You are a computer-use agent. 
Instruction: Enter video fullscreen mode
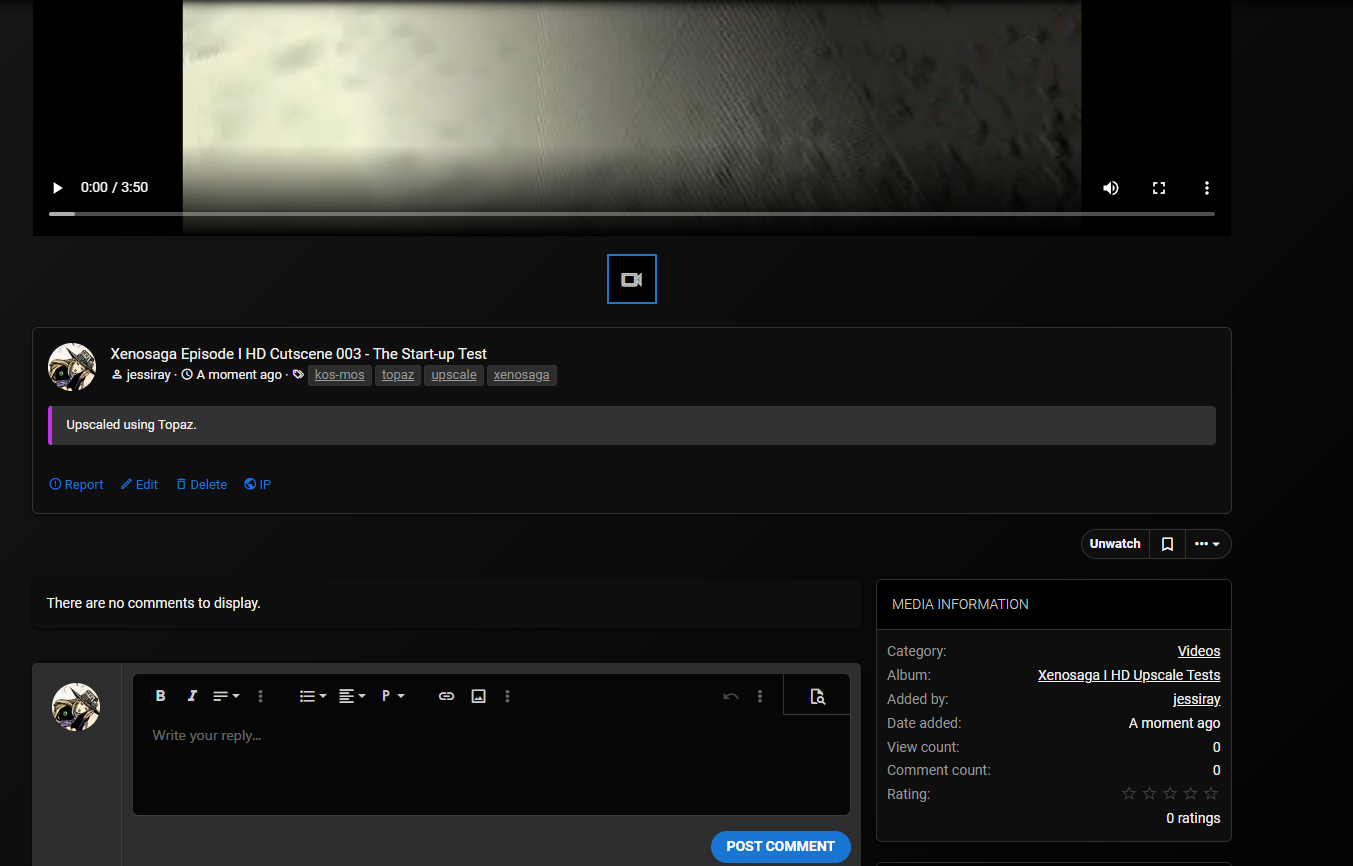pos(1159,188)
